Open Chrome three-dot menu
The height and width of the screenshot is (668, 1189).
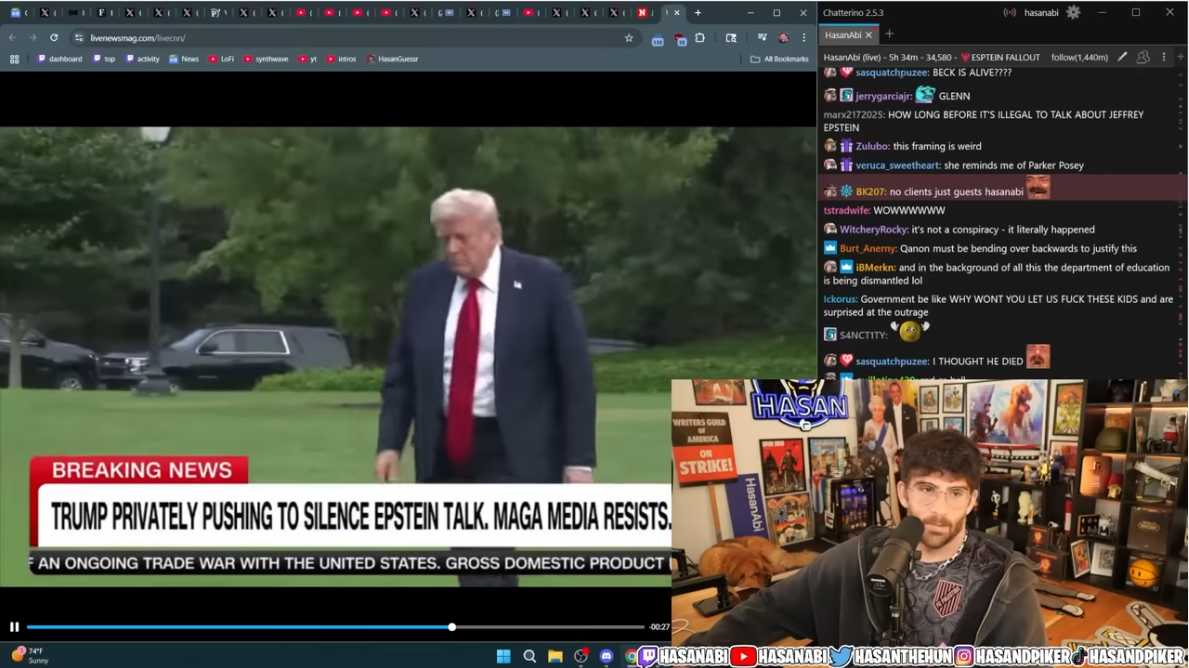pyautogui.click(x=804, y=37)
